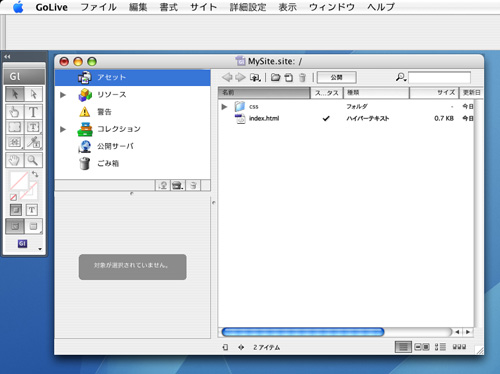The image size is (500, 374).
Task: Sort by 名前 column header
Action: tap(264, 93)
